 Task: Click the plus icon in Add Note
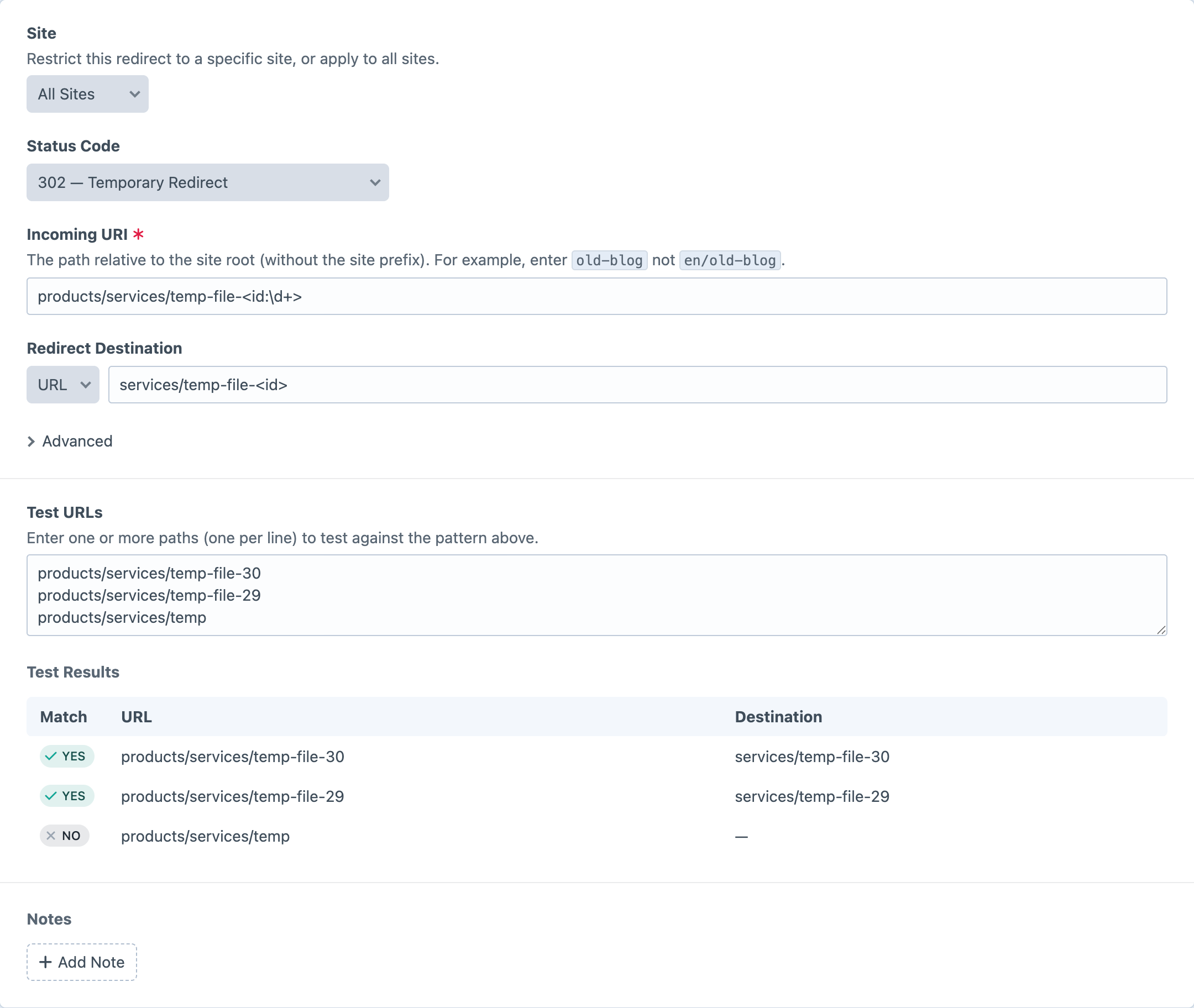tap(45, 962)
